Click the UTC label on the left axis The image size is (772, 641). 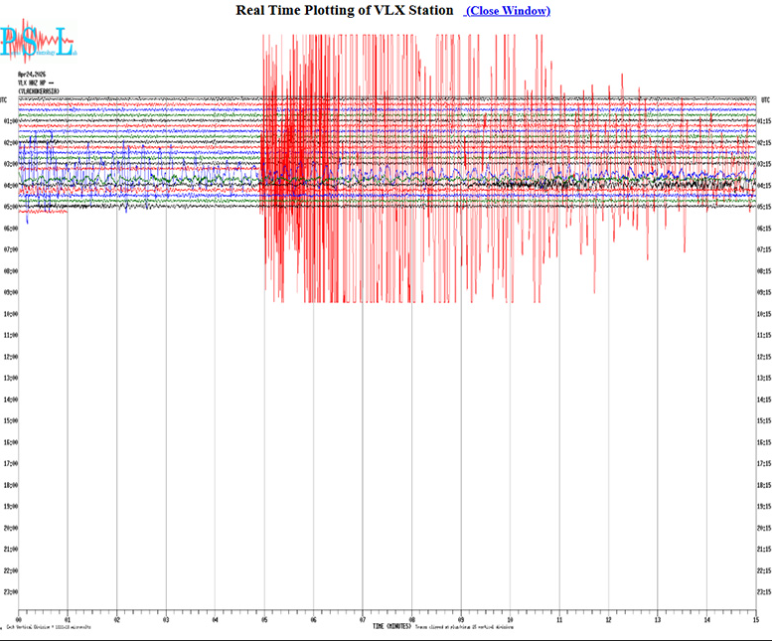pyautogui.click(x=5, y=99)
